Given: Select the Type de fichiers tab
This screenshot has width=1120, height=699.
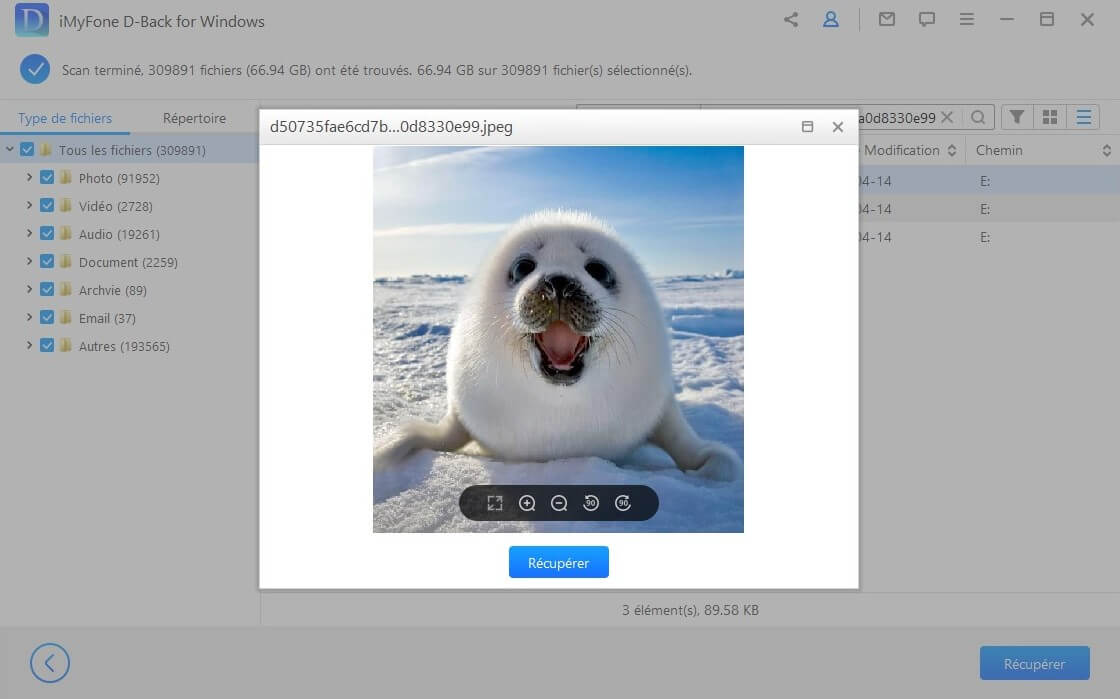Looking at the screenshot, I should [x=65, y=117].
